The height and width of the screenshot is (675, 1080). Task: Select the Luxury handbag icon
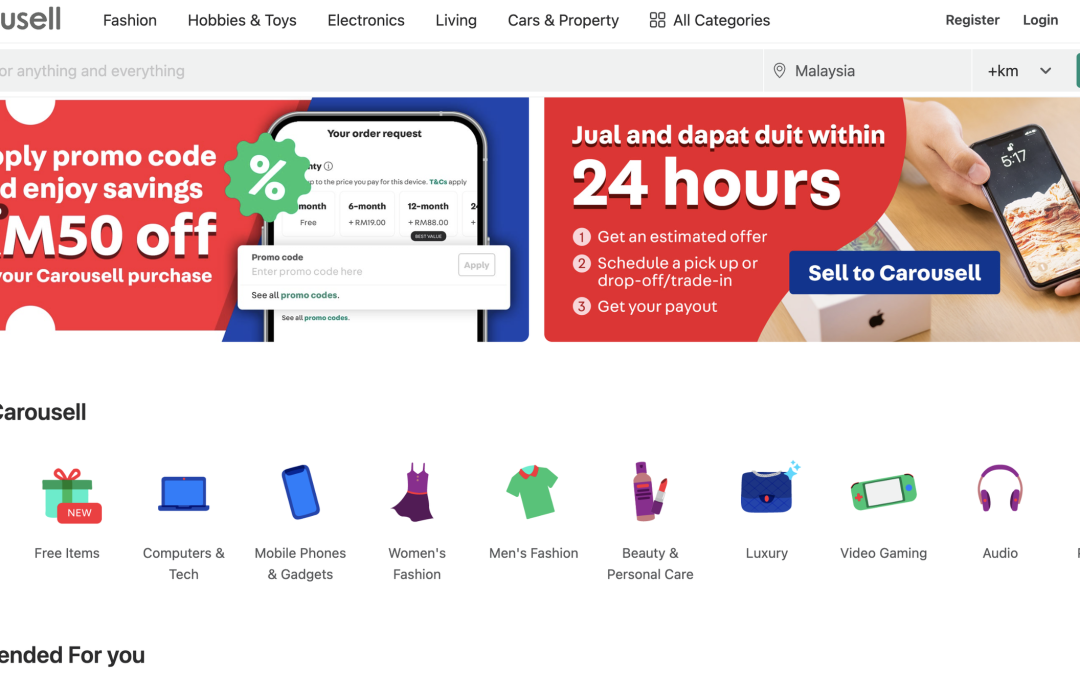click(x=769, y=488)
